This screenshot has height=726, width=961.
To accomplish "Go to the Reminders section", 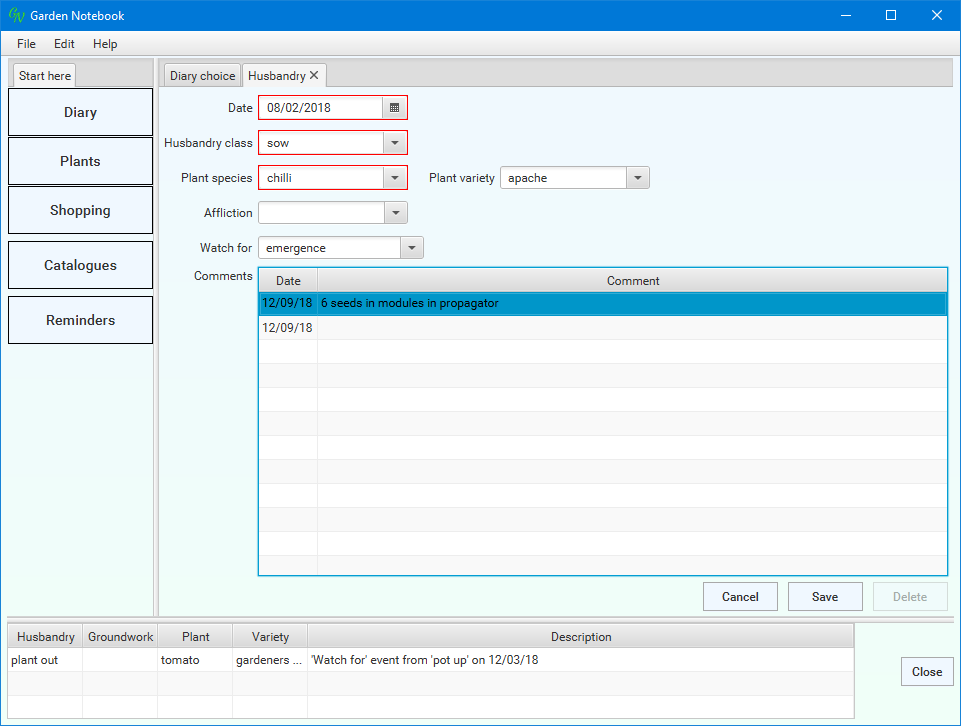I will tap(80, 320).
